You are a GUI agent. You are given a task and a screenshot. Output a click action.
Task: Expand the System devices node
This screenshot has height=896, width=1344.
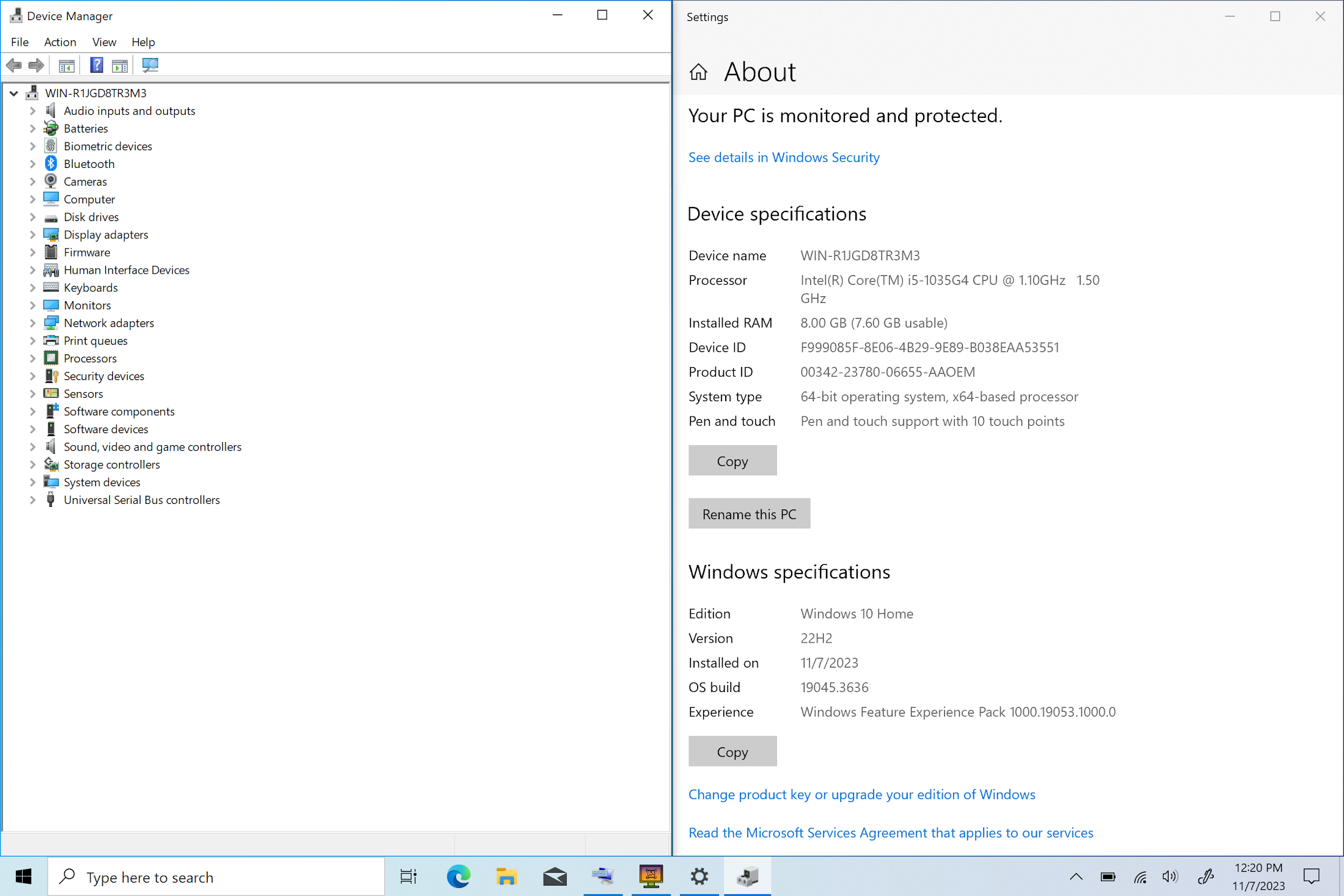tap(32, 482)
